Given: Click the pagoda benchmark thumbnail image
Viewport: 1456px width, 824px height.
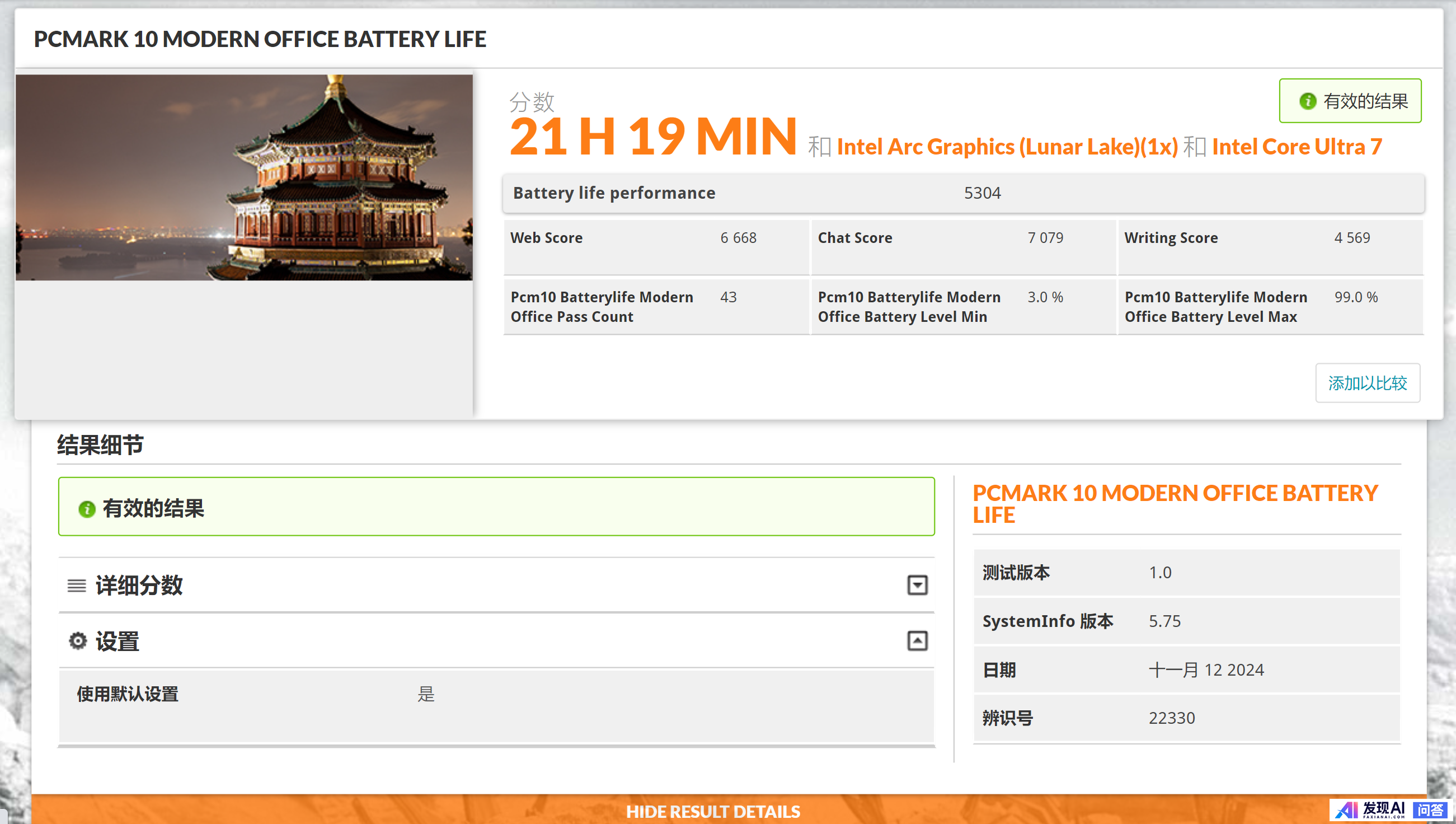Looking at the screenshot, I should [x=244, y=177].
